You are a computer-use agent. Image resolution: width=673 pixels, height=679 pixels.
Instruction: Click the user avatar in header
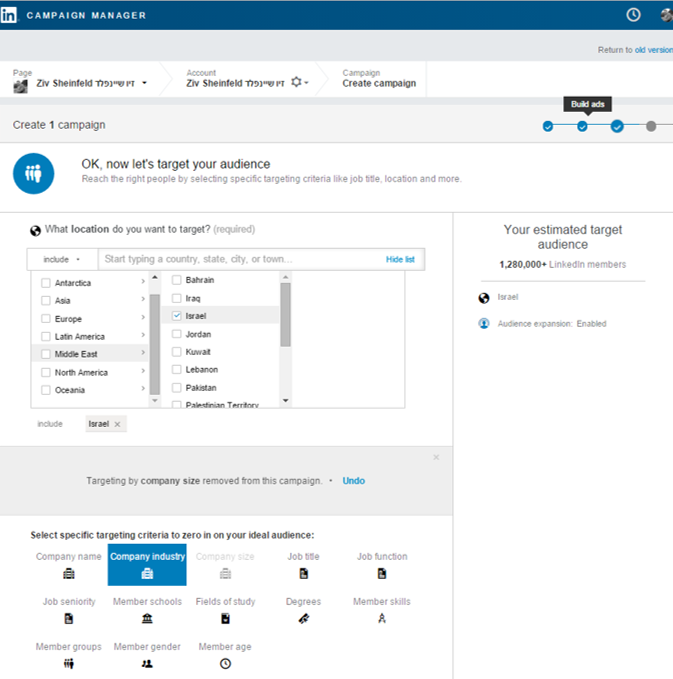click(x=667, y=15)
